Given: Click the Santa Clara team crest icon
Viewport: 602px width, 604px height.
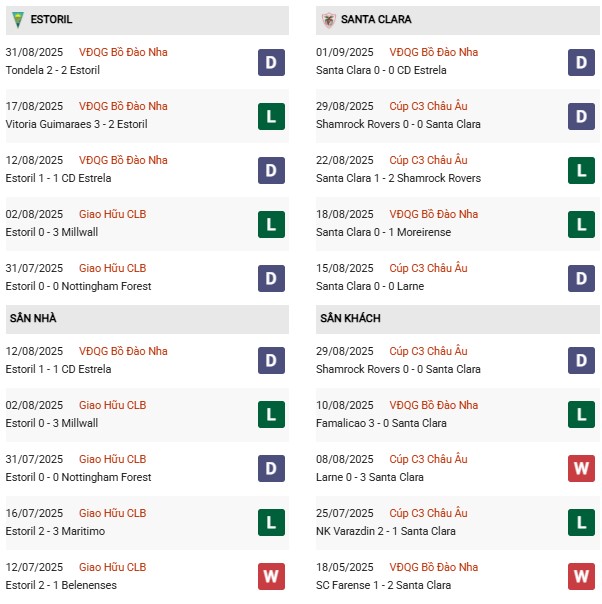Looking at the screenshot, I should 328,20.
